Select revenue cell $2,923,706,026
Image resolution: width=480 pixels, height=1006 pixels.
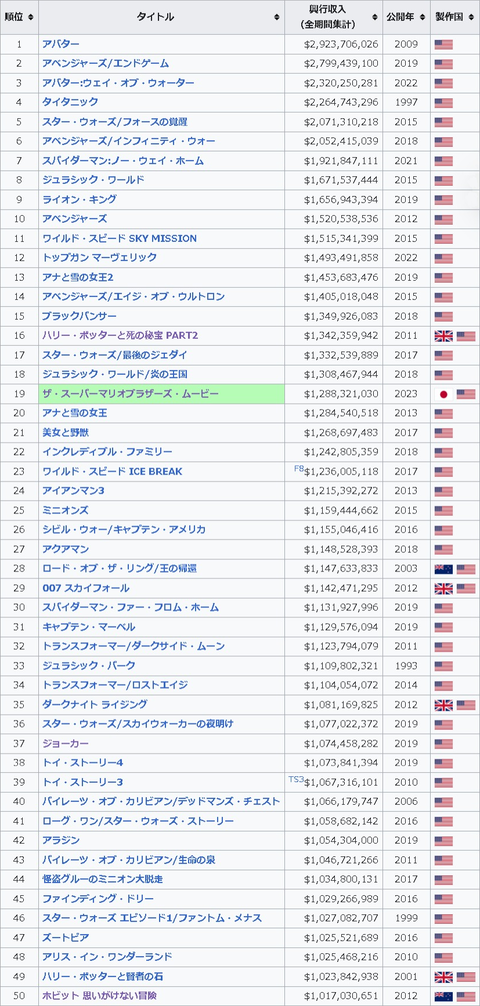point(334,44)
